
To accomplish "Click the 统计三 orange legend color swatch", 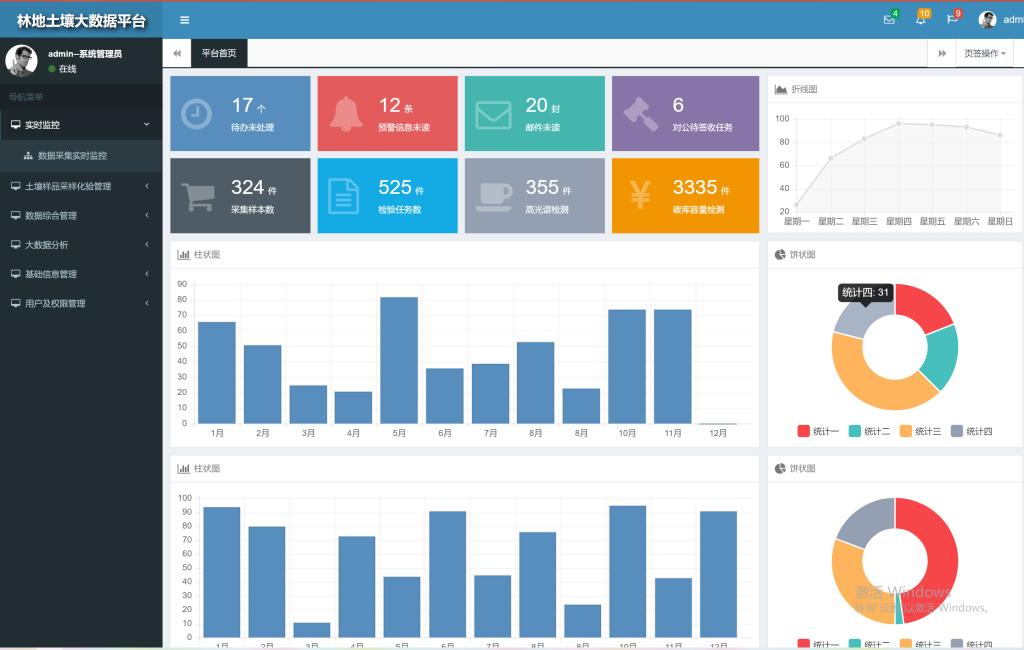I will click(x=906, y=431).
